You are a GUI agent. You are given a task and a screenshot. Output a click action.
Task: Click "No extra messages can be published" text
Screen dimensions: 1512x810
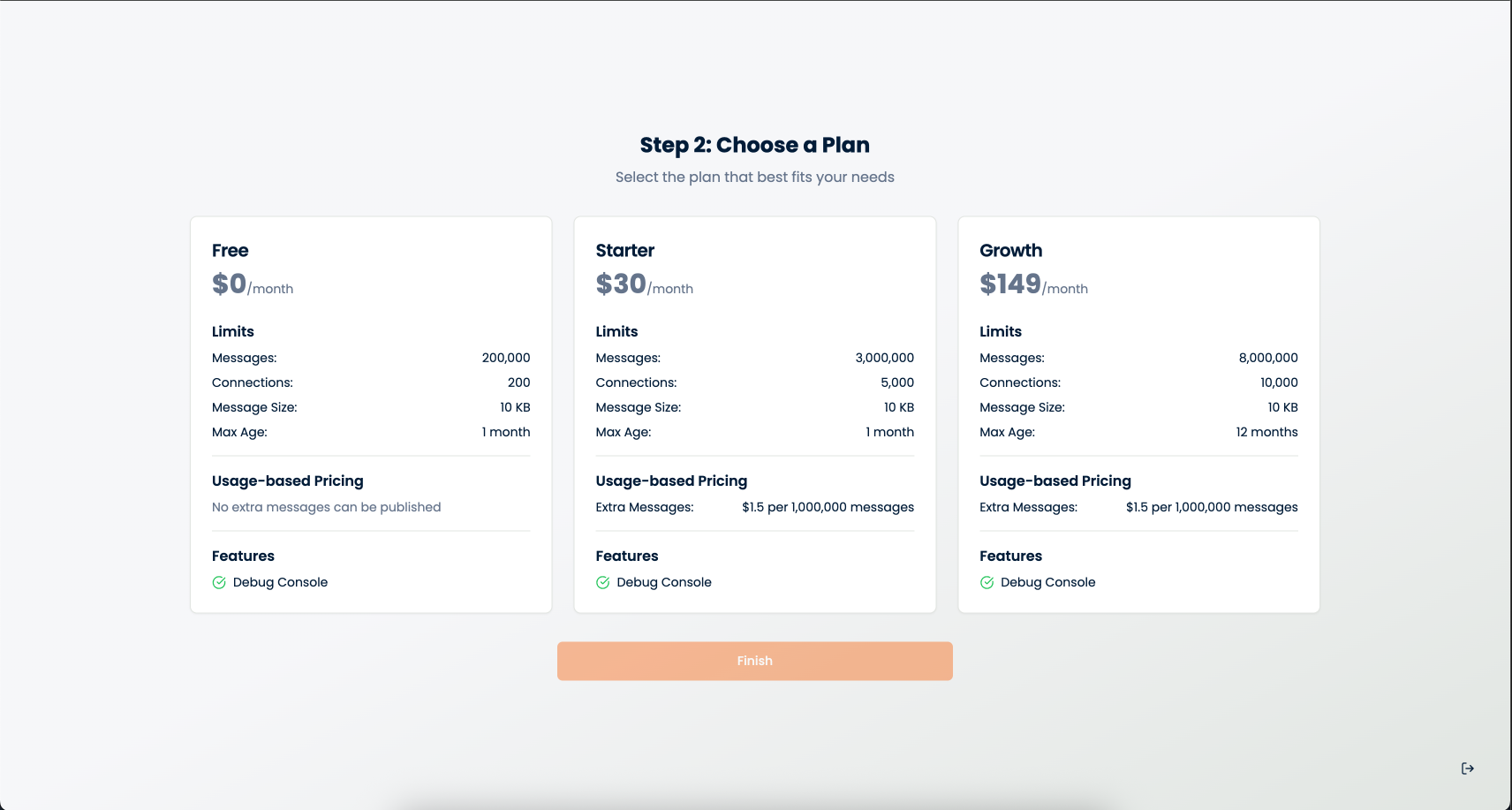coord(326,508)
